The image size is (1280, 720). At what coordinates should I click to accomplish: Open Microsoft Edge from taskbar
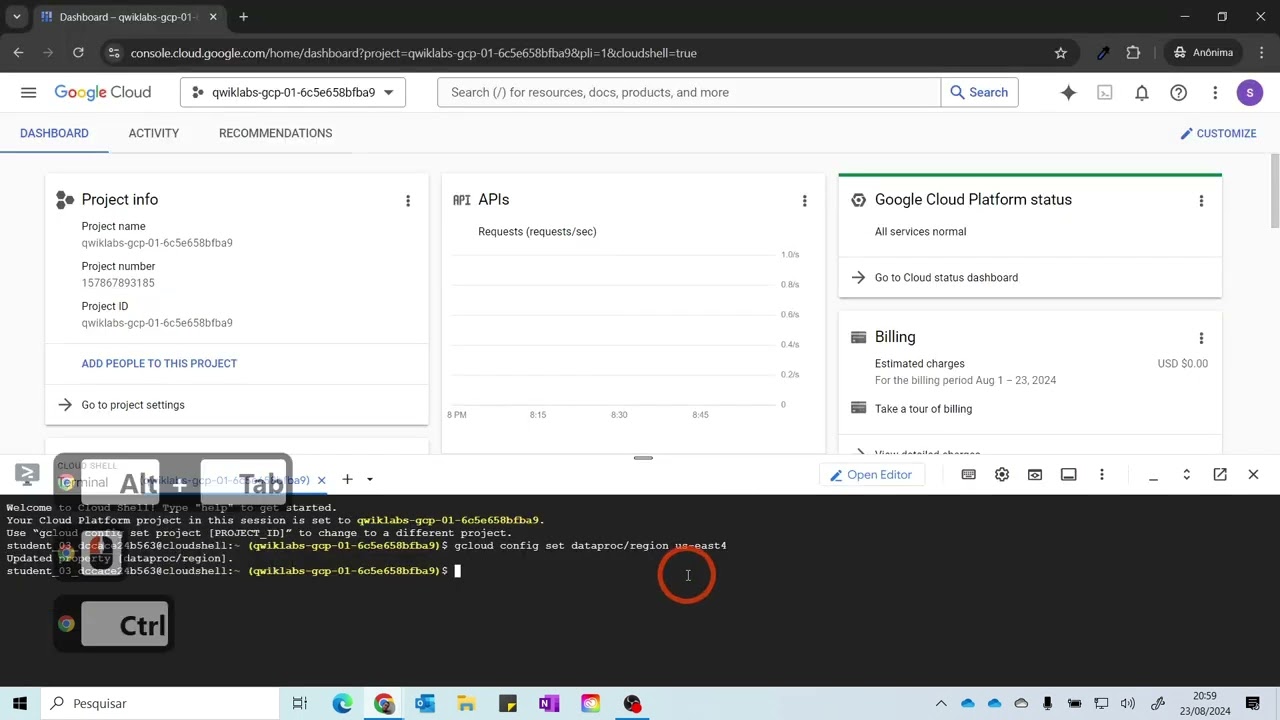pos(342,703)
